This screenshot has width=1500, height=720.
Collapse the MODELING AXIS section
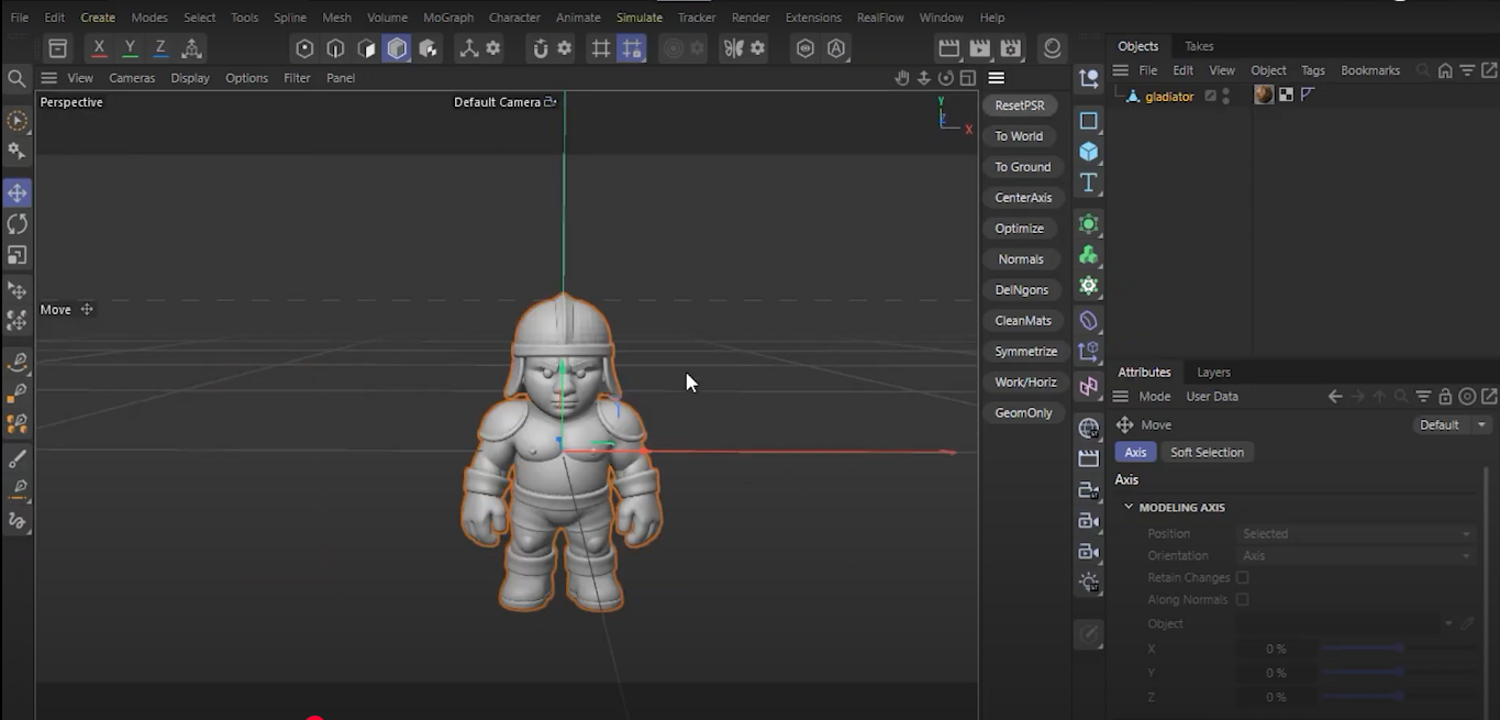pyautogui.click(x=1129, y=507)
